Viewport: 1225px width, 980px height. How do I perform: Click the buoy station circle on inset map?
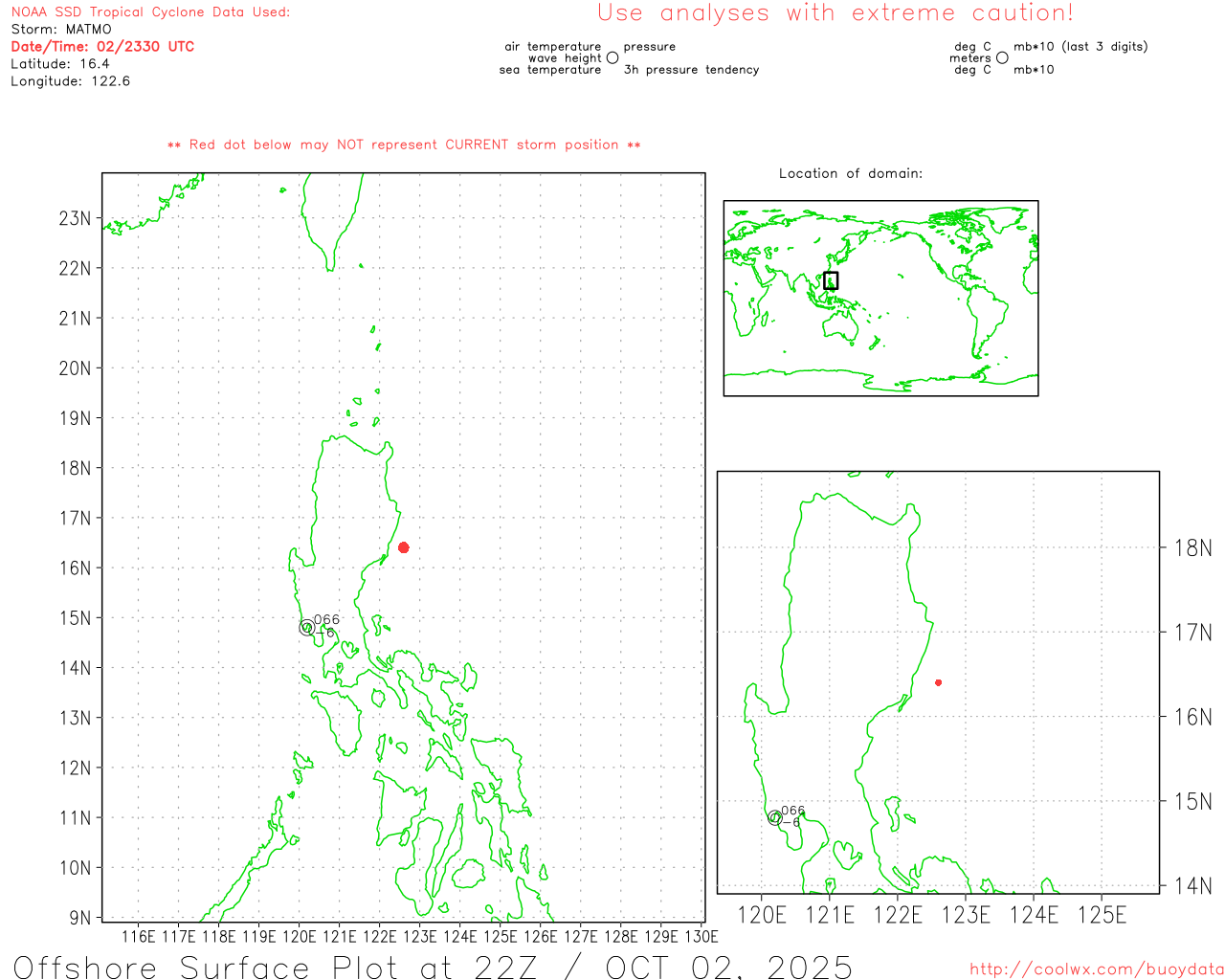(x=774, y=817)
